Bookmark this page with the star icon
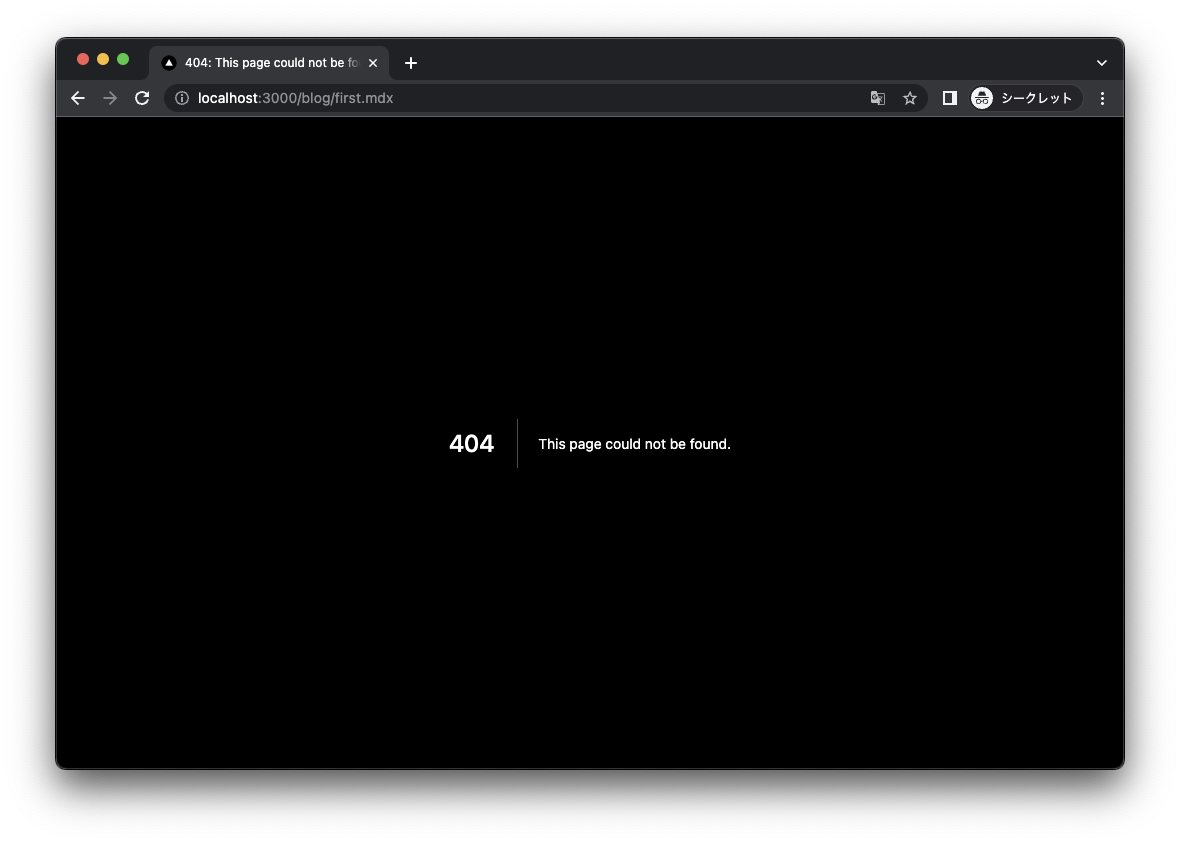 910,99
